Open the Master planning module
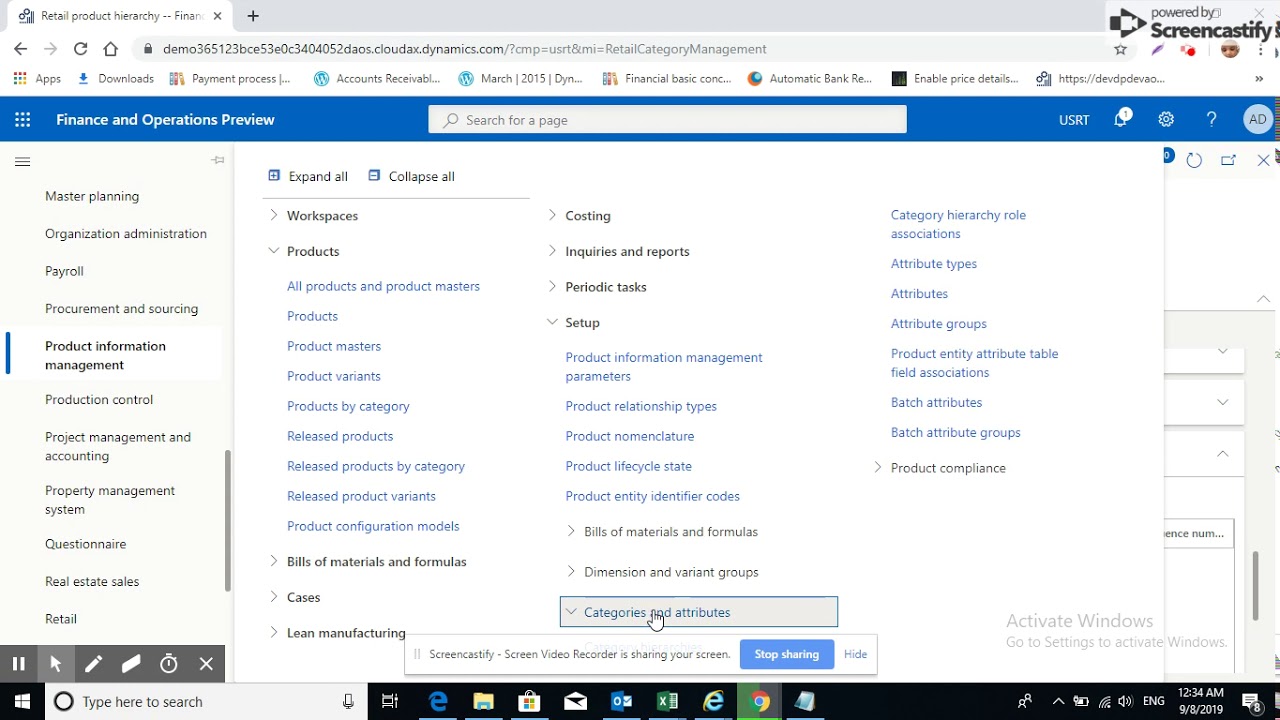The width and height of the screenshot is (1280, 720). [92, 196]
